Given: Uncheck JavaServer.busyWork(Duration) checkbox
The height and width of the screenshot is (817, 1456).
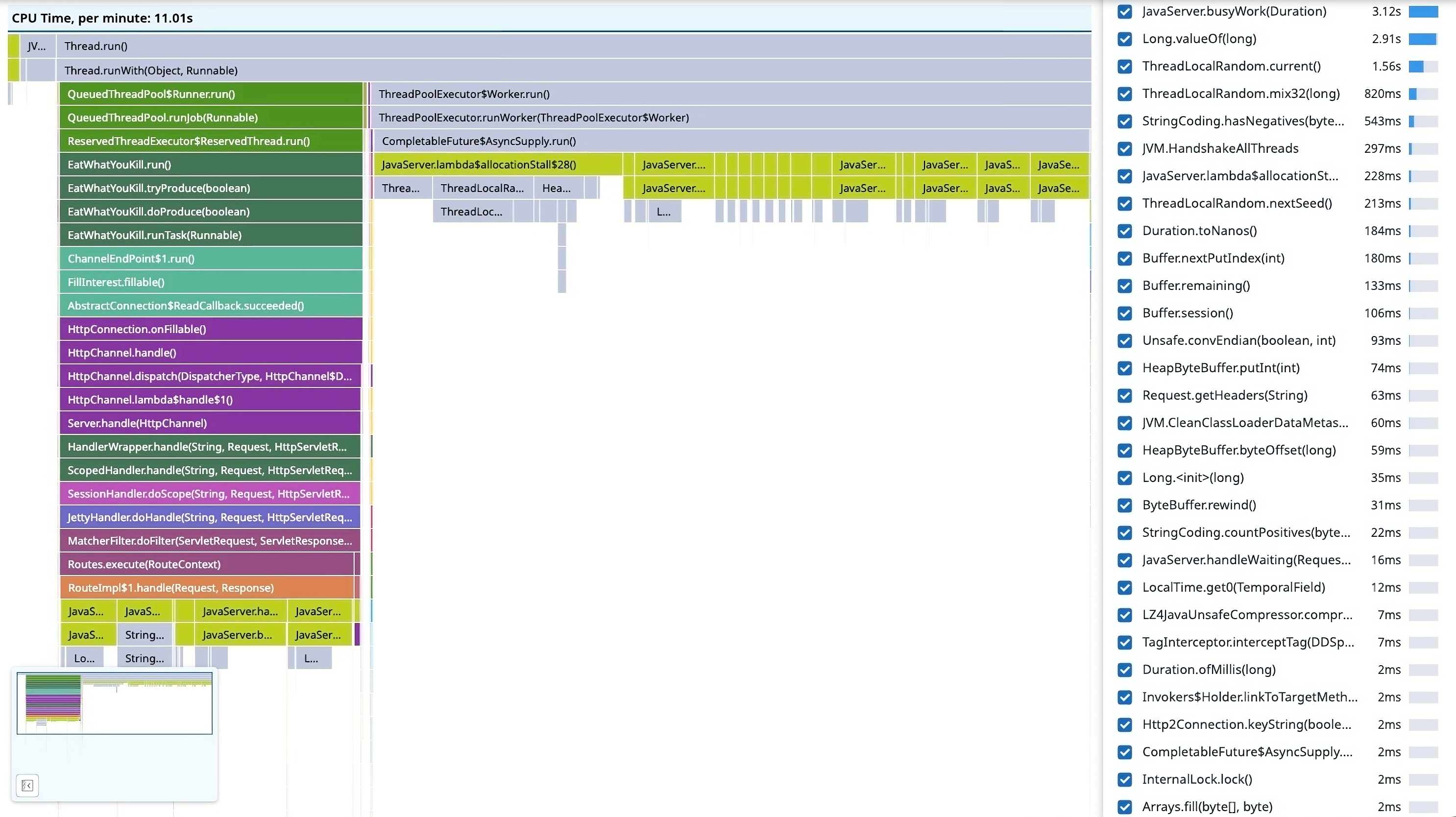Looking at the screenshot, I should 1125,11.
